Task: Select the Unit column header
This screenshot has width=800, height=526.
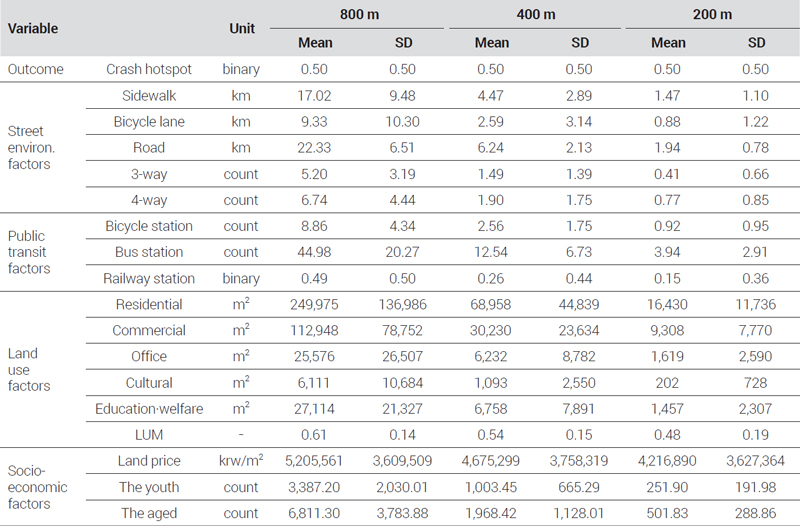Action: click(x=241, y=29)
